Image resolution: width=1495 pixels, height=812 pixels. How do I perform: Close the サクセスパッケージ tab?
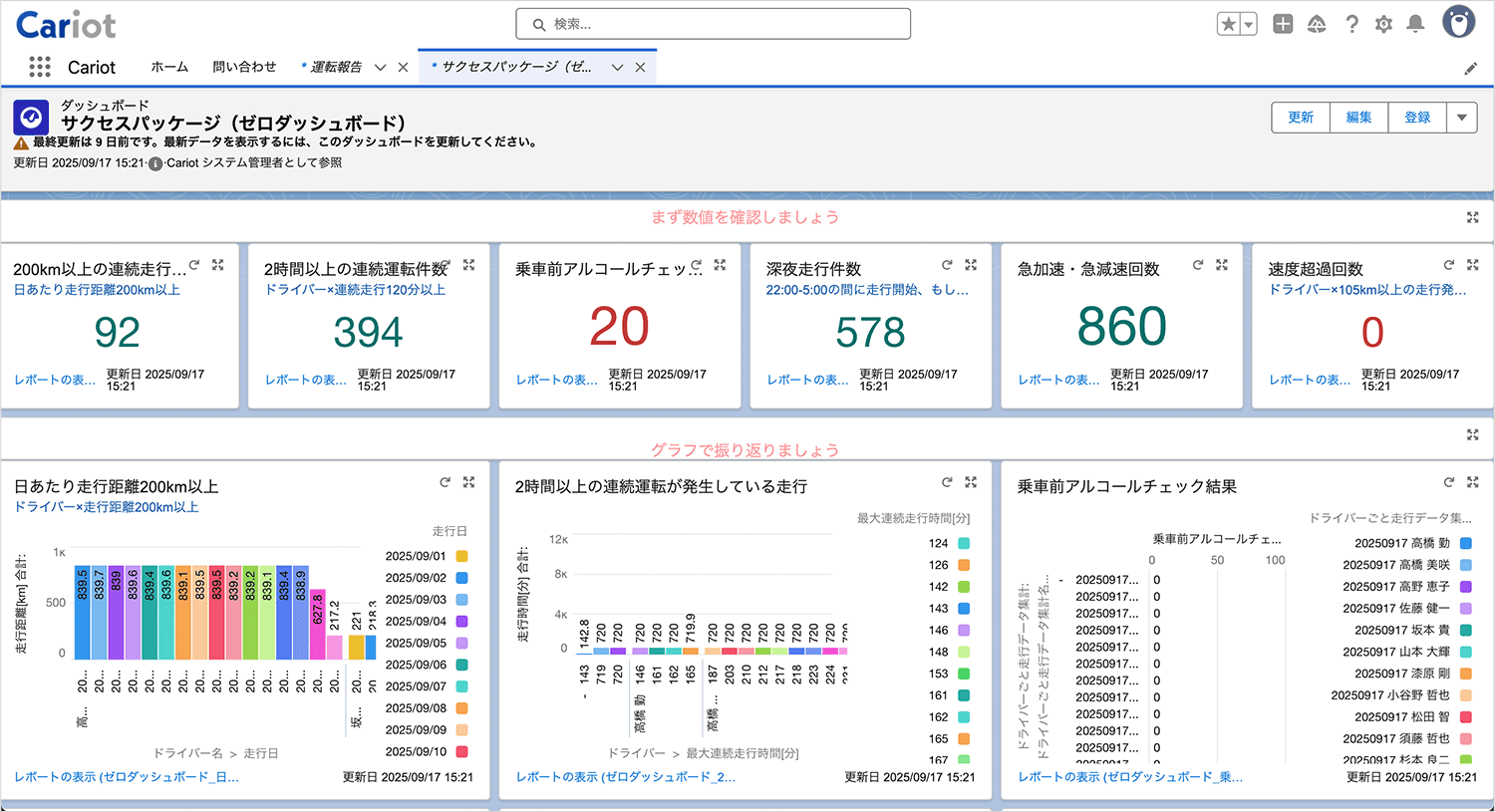pos(640,68)
